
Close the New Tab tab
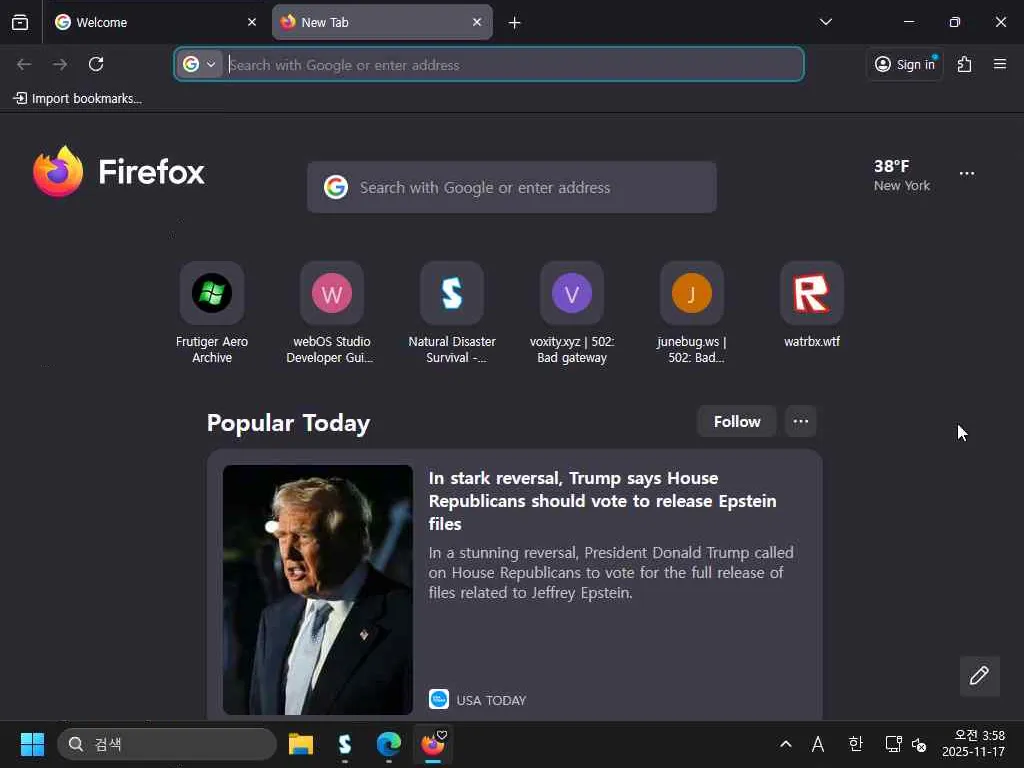477,22
